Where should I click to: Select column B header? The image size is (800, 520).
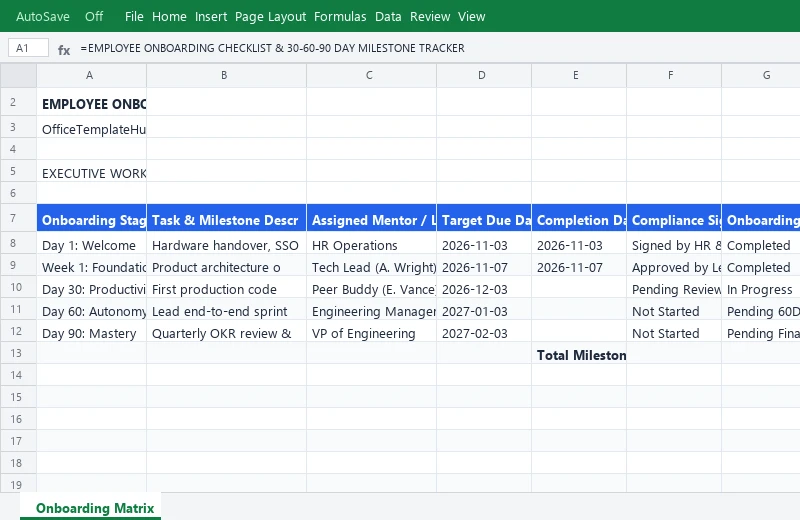click(227, 76)
